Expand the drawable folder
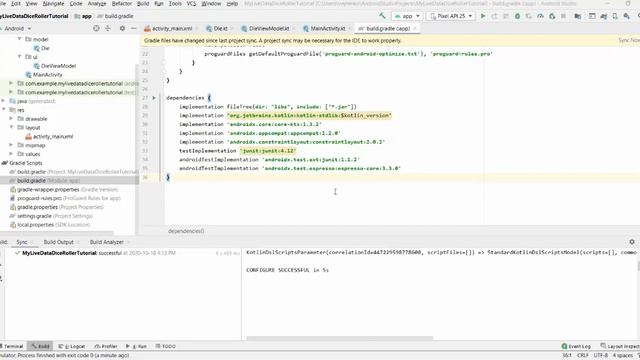Image resolution: width=640 pixels, height=360 pixels. coord(11,119)
